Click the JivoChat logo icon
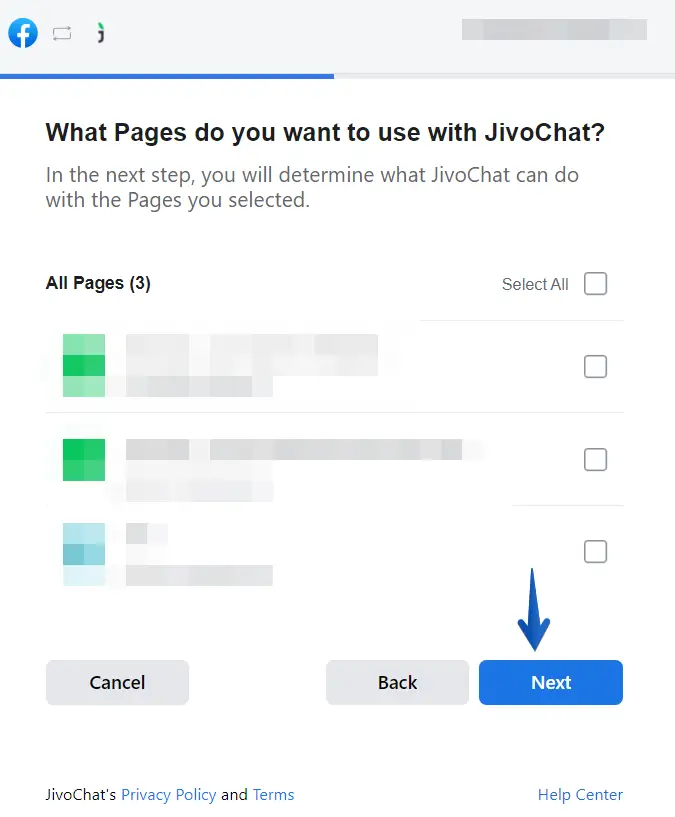675x817 pixels. [x=101, y=34]
